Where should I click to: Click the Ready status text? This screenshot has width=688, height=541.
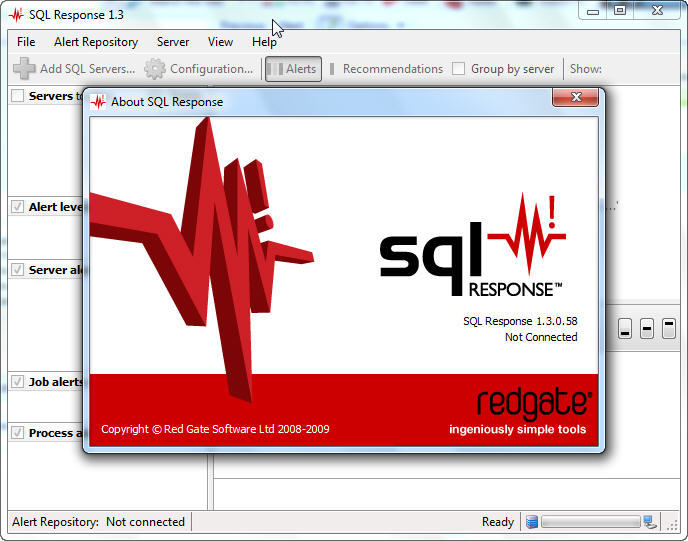tap(498, 522)
